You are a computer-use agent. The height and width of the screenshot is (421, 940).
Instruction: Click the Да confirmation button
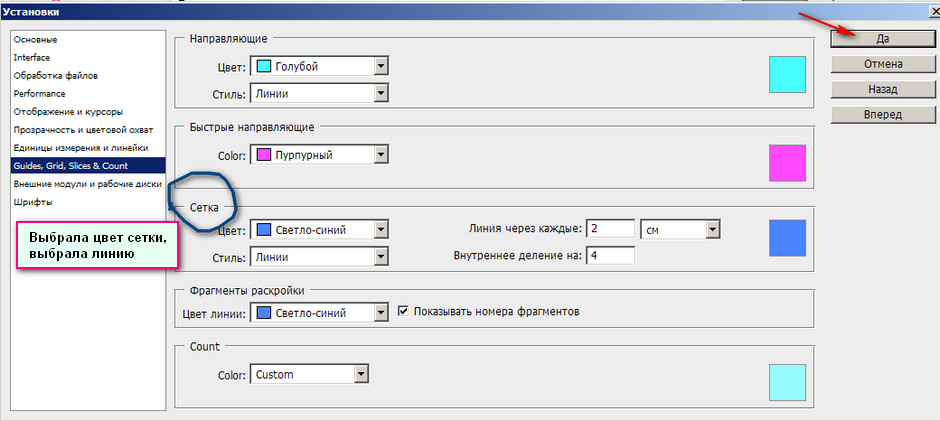pyautogui.click(x=882, y=38)
